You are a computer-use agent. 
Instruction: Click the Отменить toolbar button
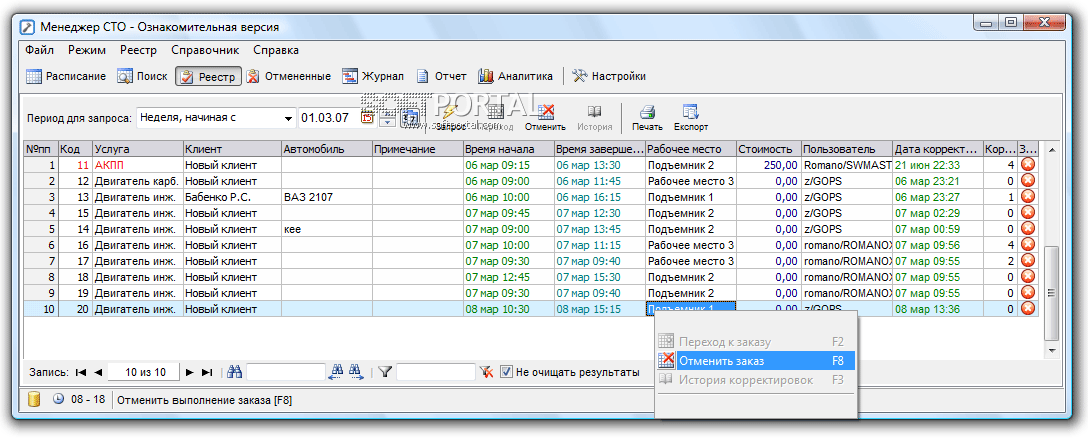545,118
